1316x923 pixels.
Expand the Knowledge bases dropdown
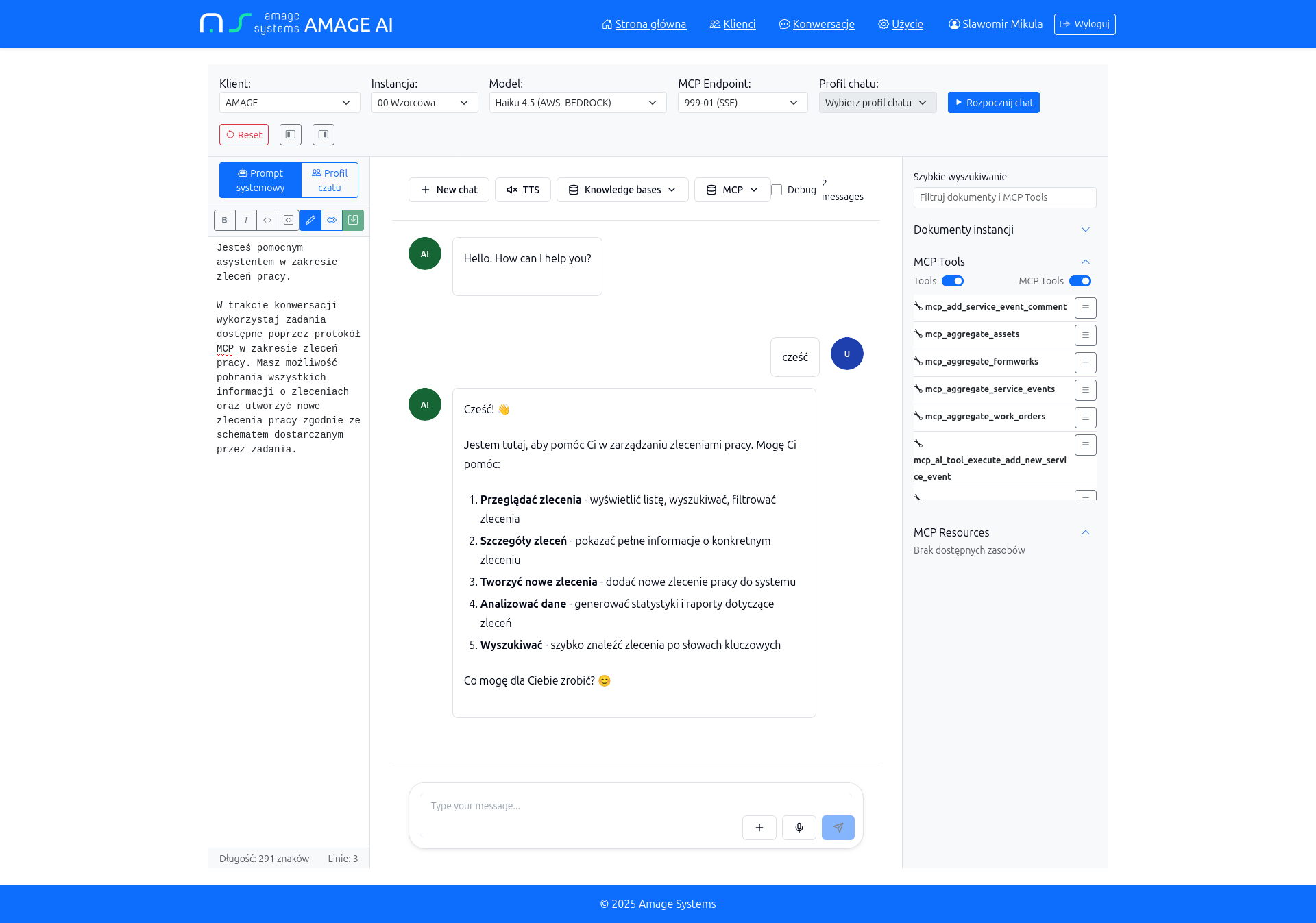tap(622, 190)
